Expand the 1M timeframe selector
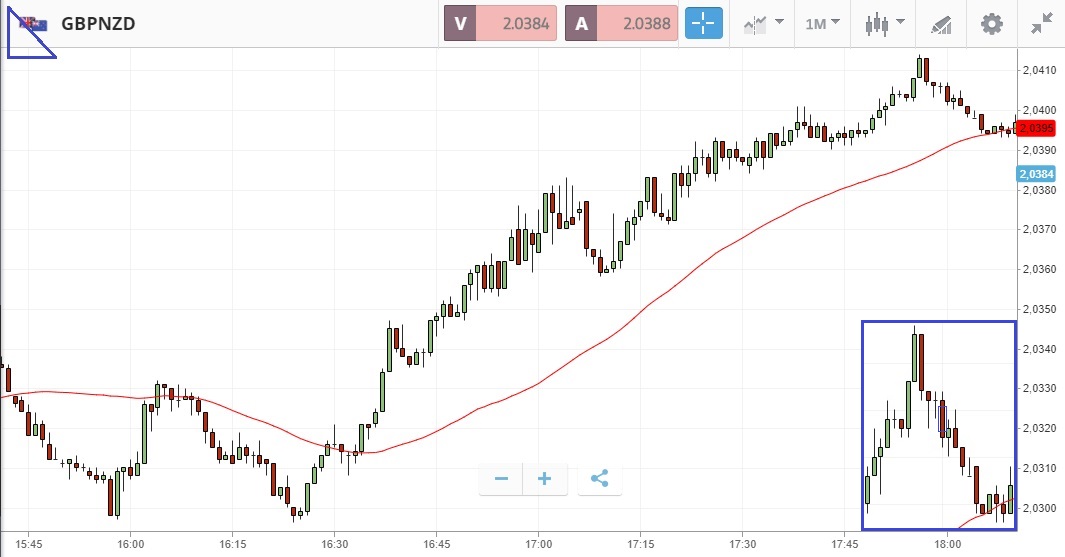Viewport: 1065px width, 557px height. tap(822, 23)
